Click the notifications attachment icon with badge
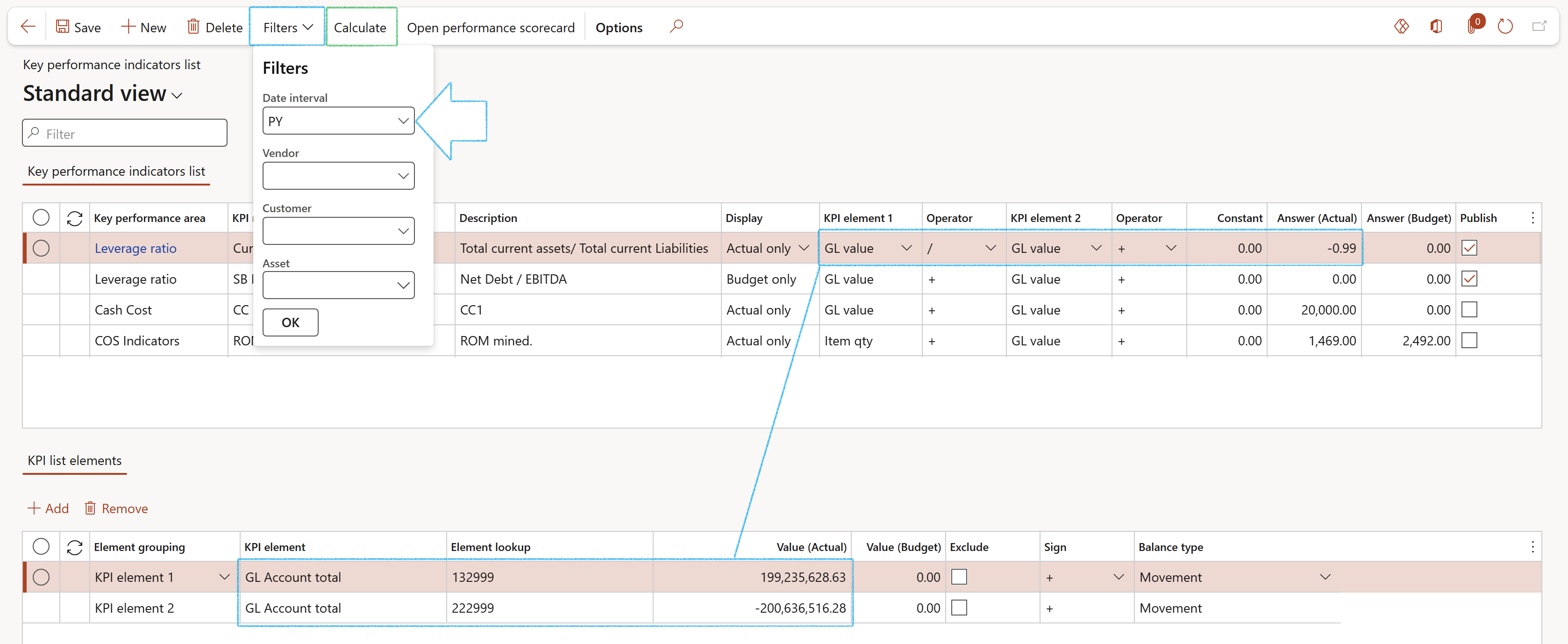Screen dimensions: 1568x644 (1472, 27)
